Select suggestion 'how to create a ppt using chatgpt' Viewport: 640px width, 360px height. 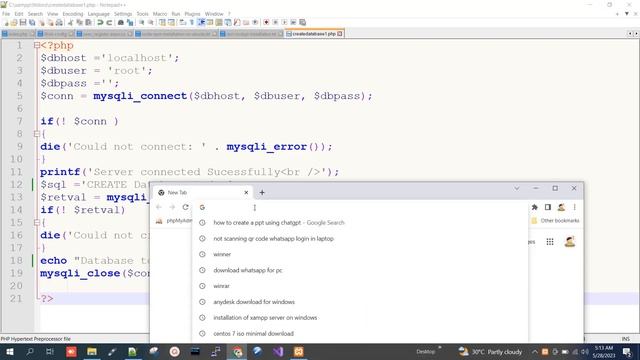(360, 222)
